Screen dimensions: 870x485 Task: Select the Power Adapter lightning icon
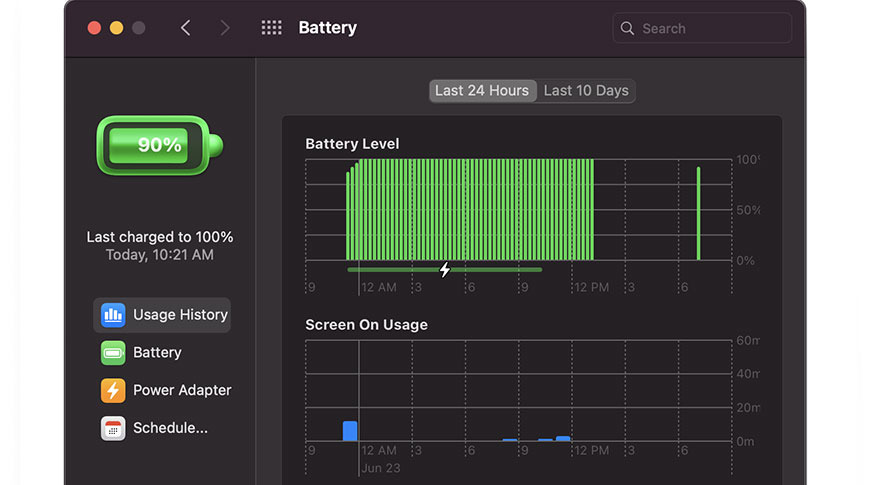point(113,391)
